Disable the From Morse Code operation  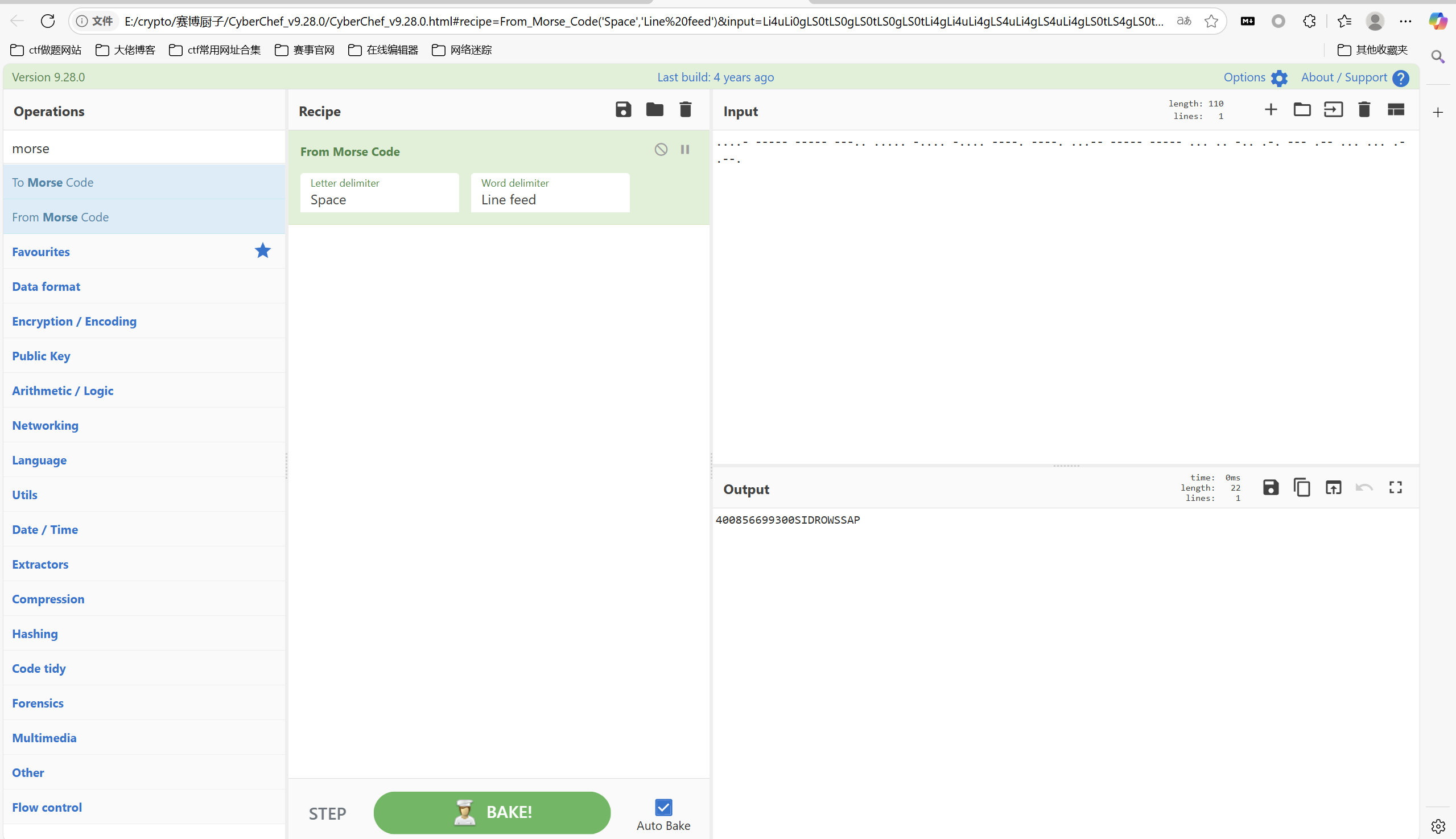661,150
